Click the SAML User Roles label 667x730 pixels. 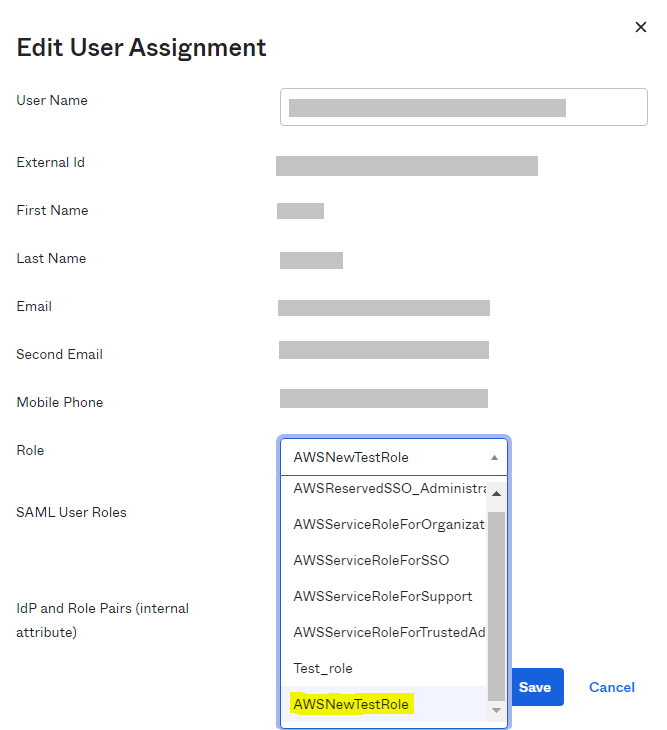point(71,512)
